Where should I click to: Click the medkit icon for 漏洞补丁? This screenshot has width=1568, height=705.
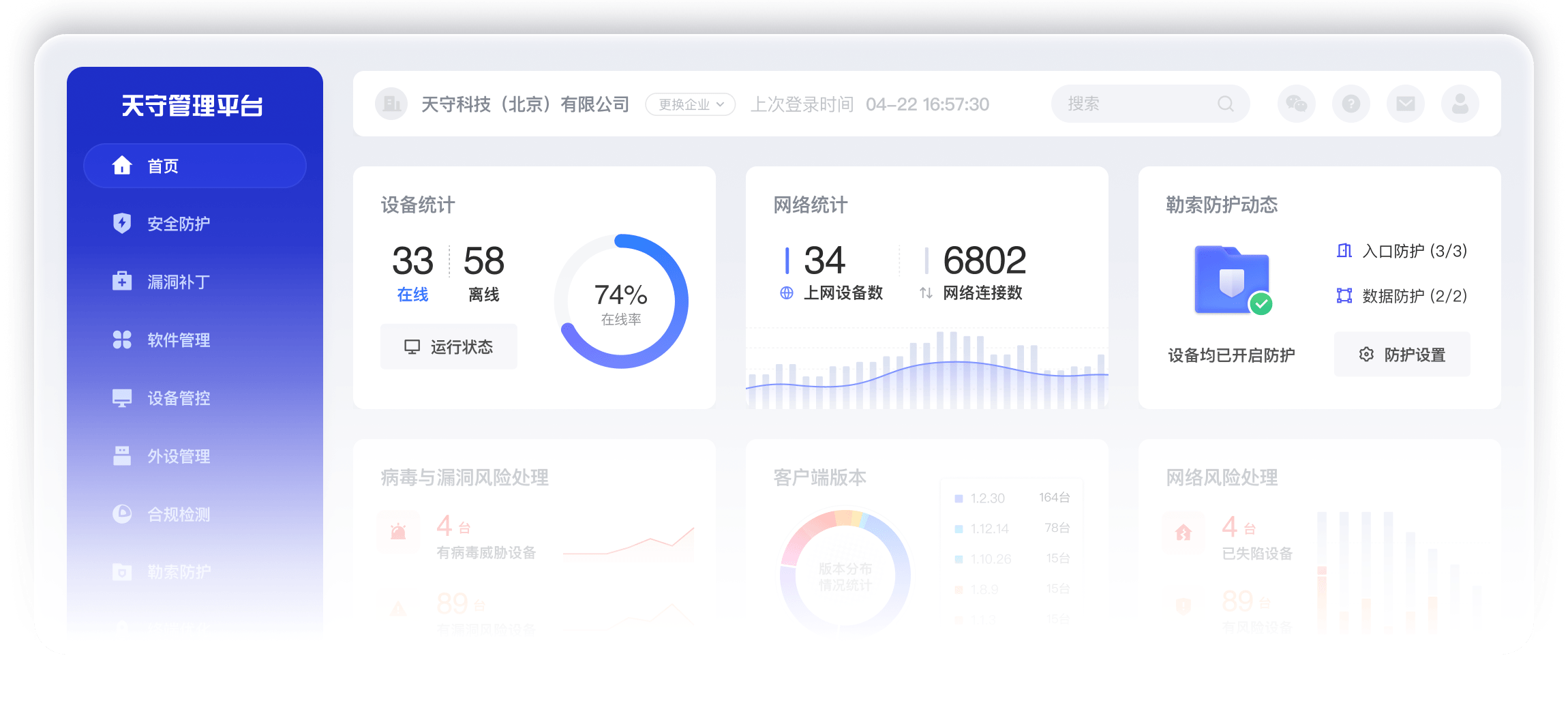click(122, 281)
